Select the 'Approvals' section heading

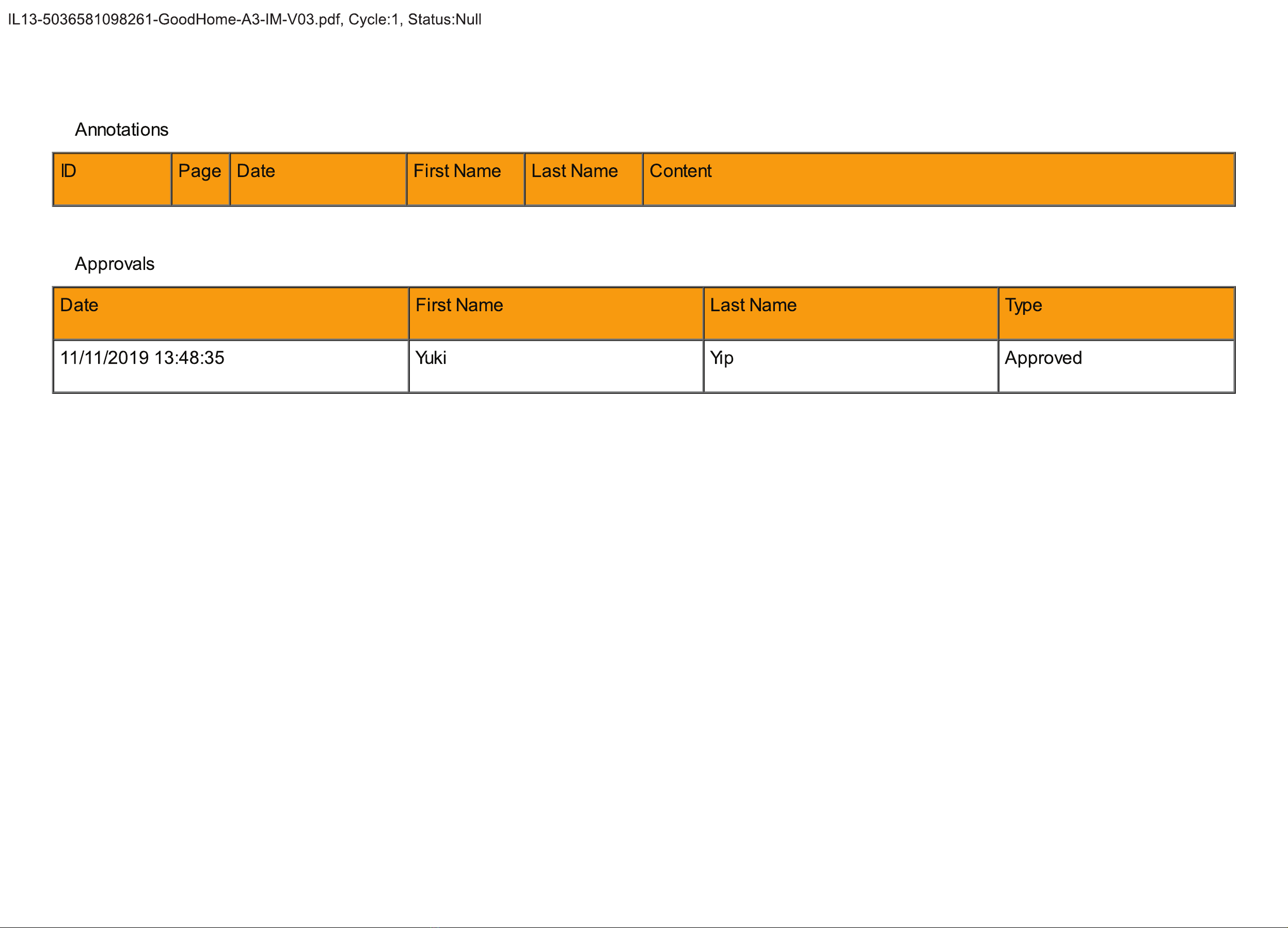click(115, 264)
